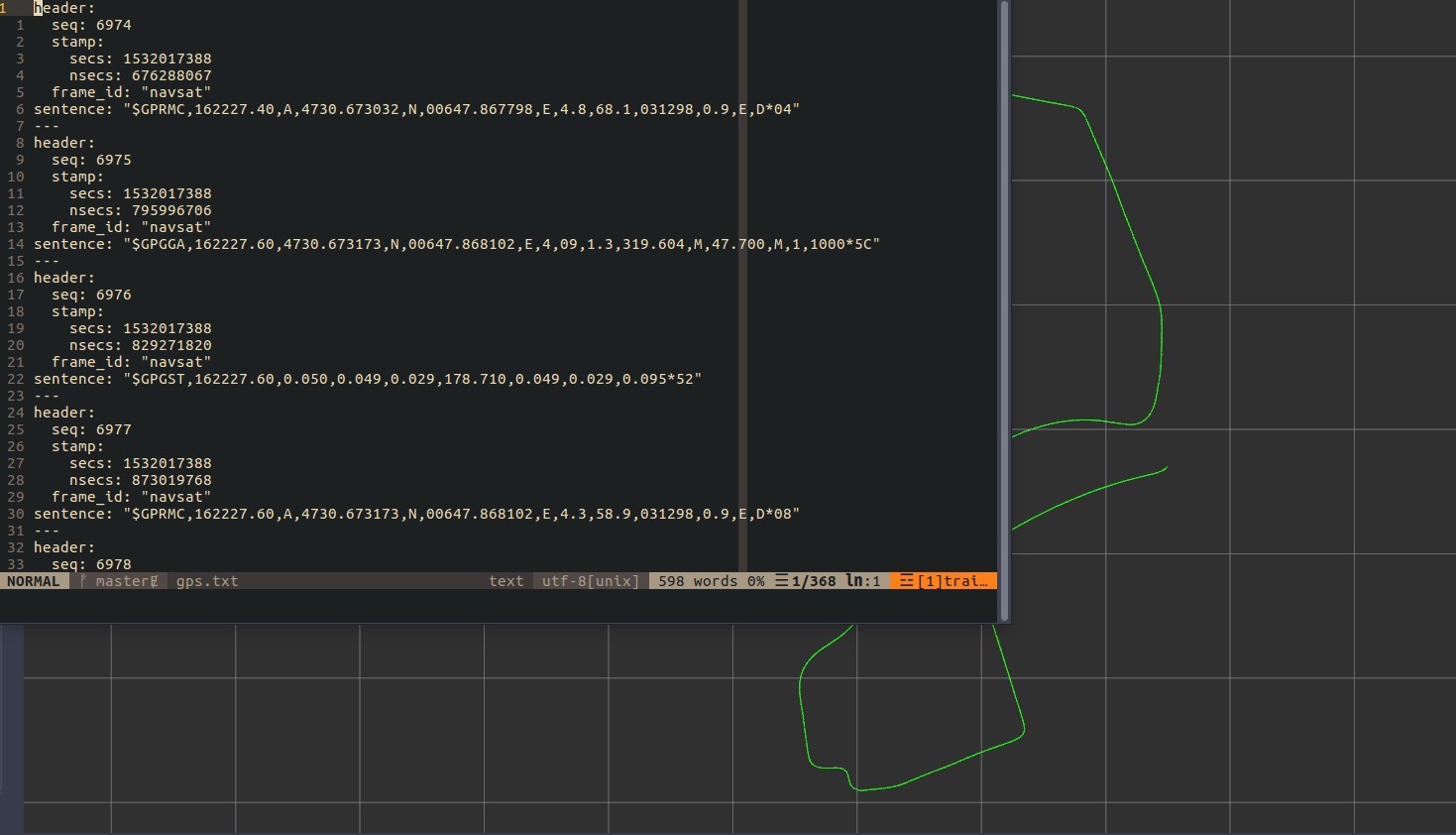
Task: Place cursor on 'seq: 6978' line
Action: [91, 564]
